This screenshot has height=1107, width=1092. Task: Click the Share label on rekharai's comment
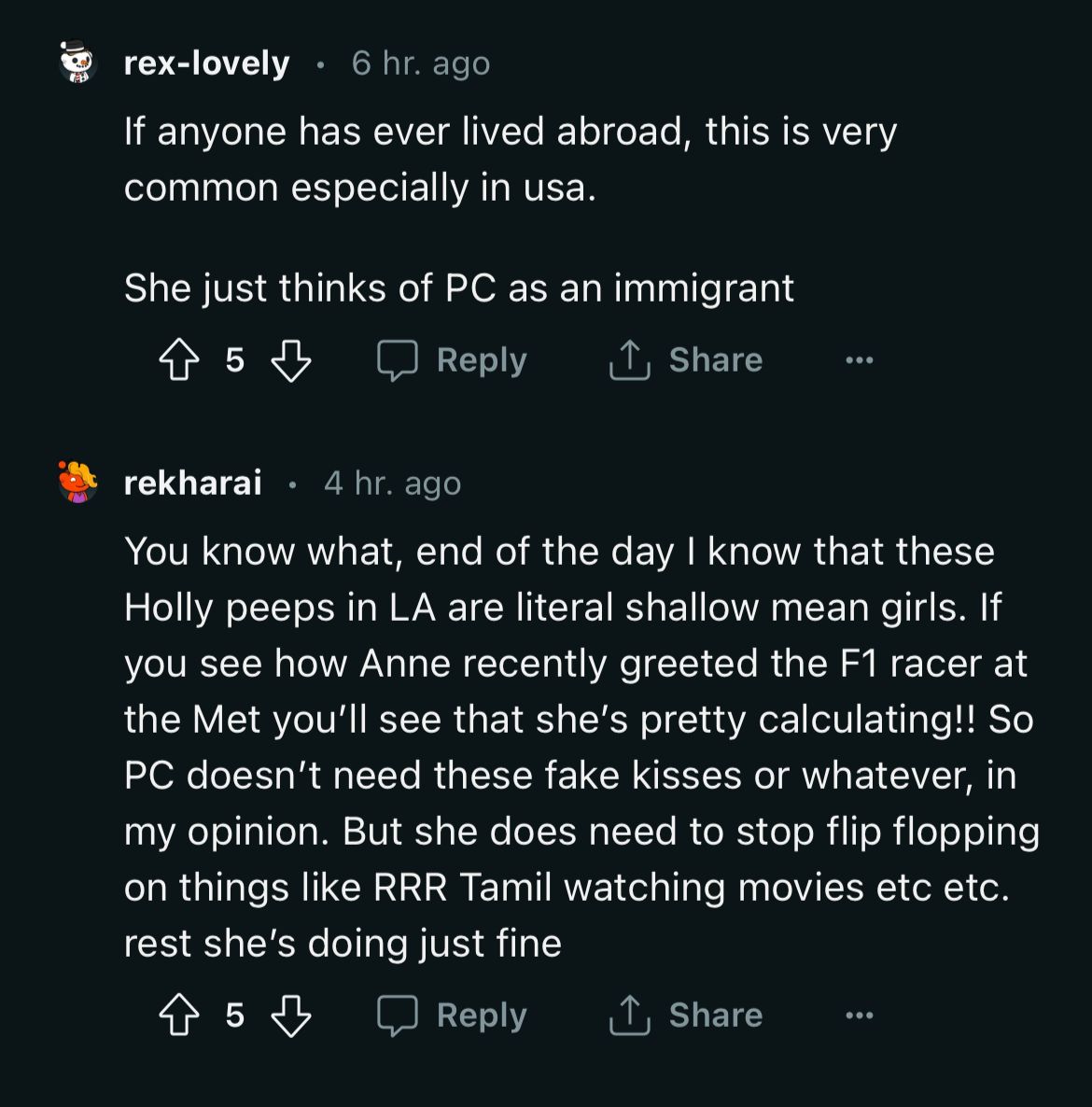pos(716,1016)
